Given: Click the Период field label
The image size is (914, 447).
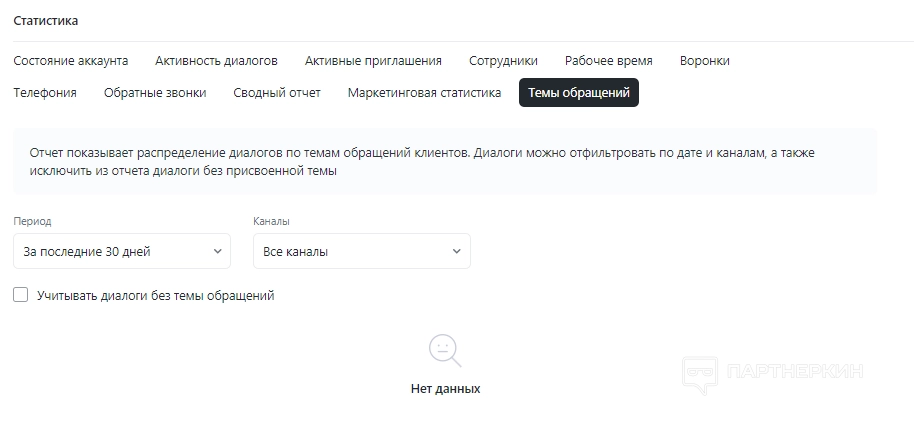Looking at the screenshot, I should (x=32, y=221).
